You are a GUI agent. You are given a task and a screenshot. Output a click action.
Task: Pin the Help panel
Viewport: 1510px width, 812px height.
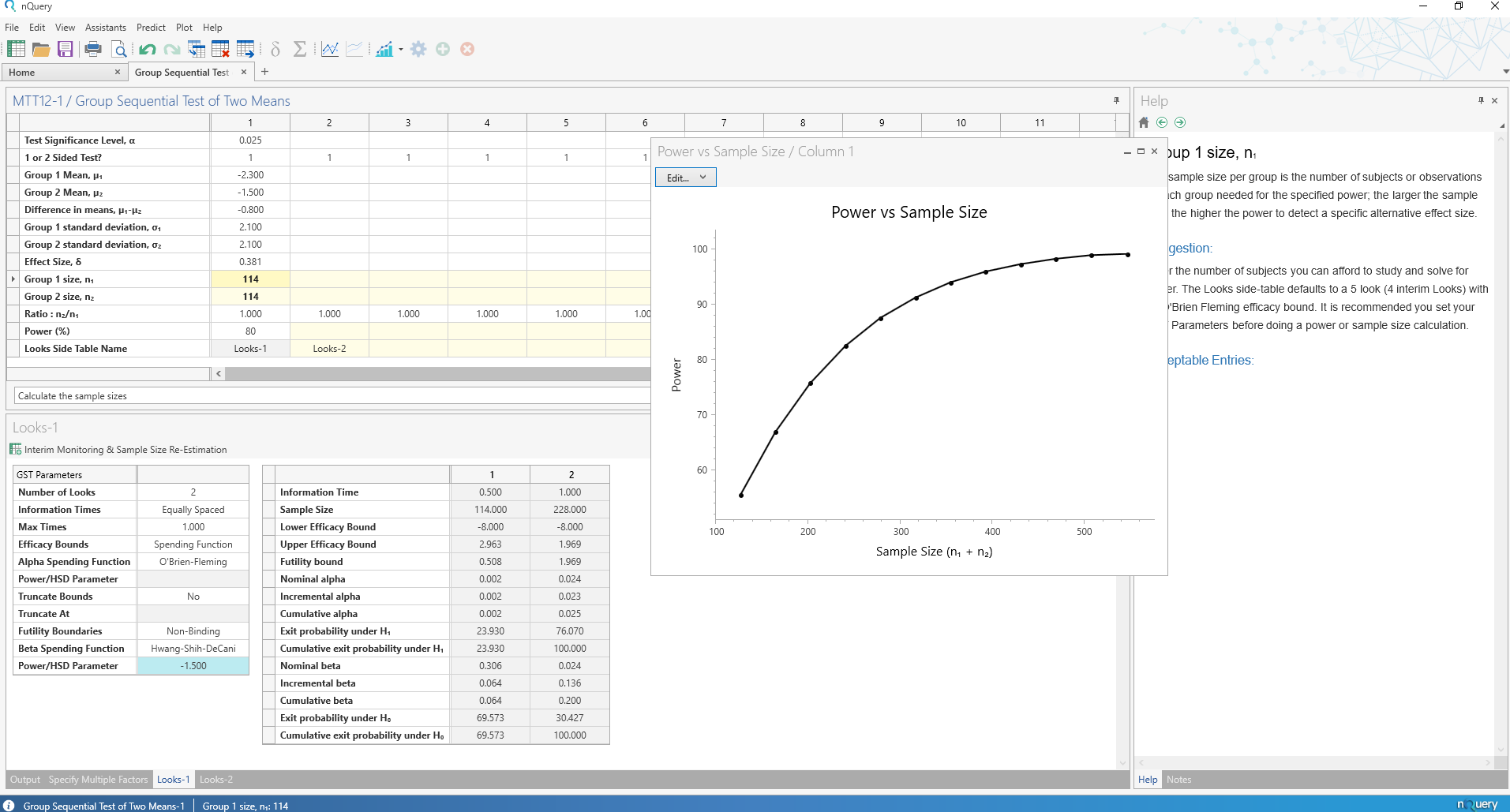[x=1480, y=100]
